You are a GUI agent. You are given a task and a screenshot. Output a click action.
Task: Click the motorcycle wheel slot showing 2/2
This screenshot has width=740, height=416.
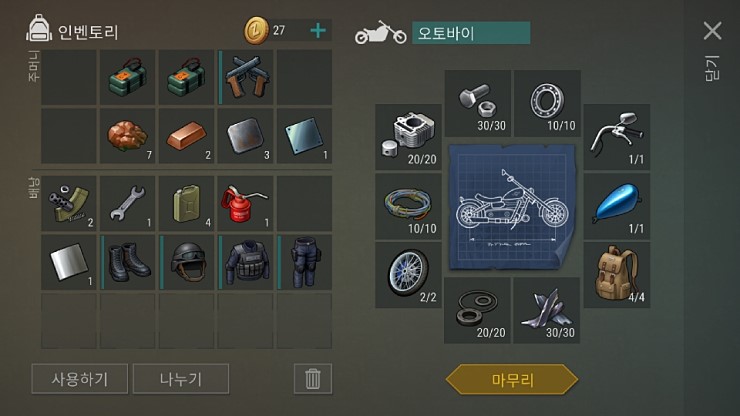tap(408, 275)
